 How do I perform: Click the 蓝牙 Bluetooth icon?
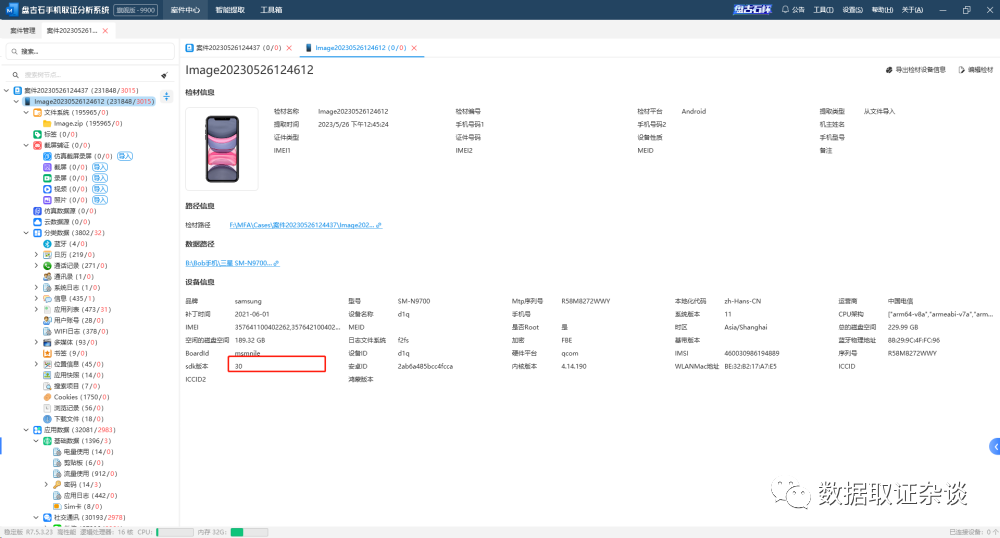coord(47,244)
